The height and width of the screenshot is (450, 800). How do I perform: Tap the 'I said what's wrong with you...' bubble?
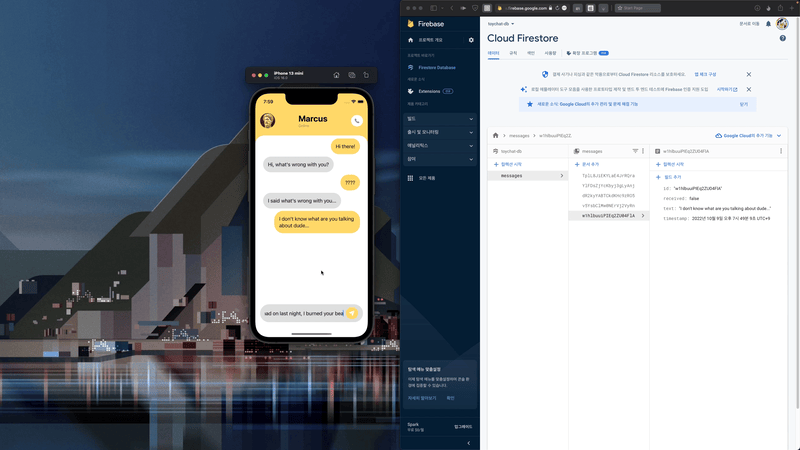302,201
